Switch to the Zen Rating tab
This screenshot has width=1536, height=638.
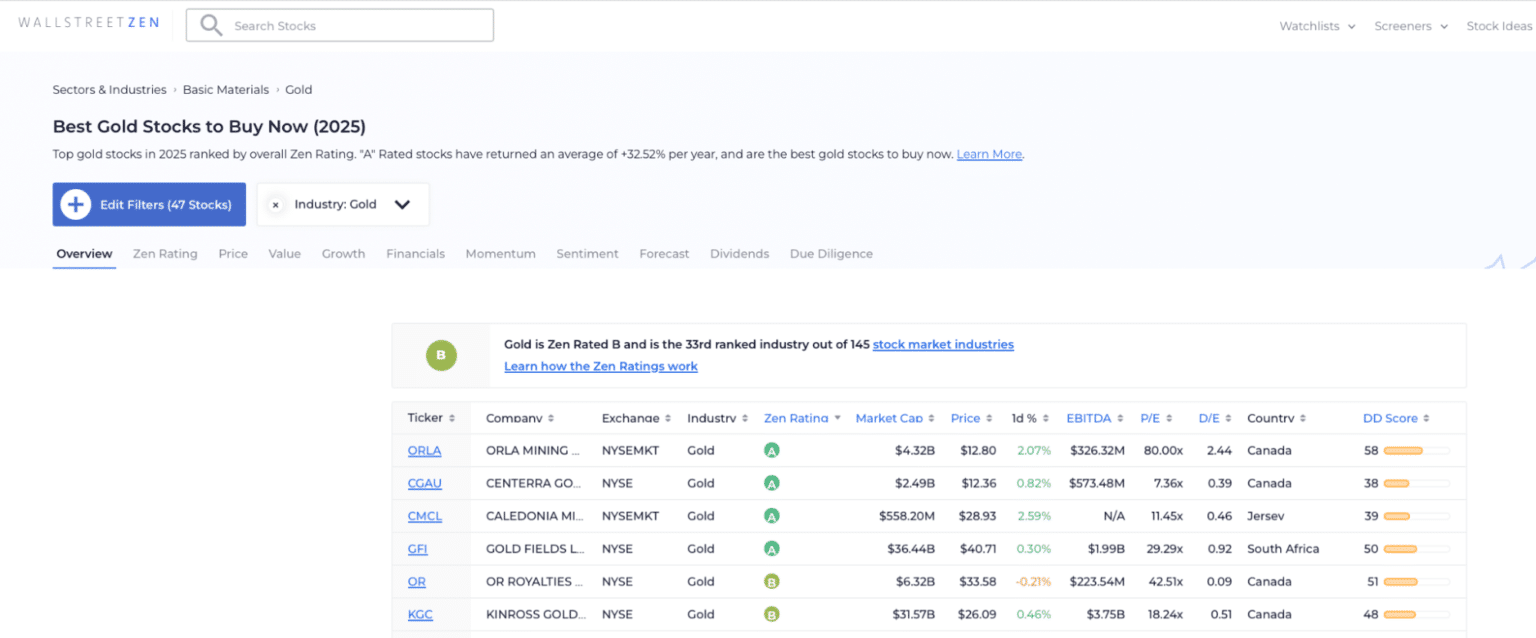pos(165,254)
